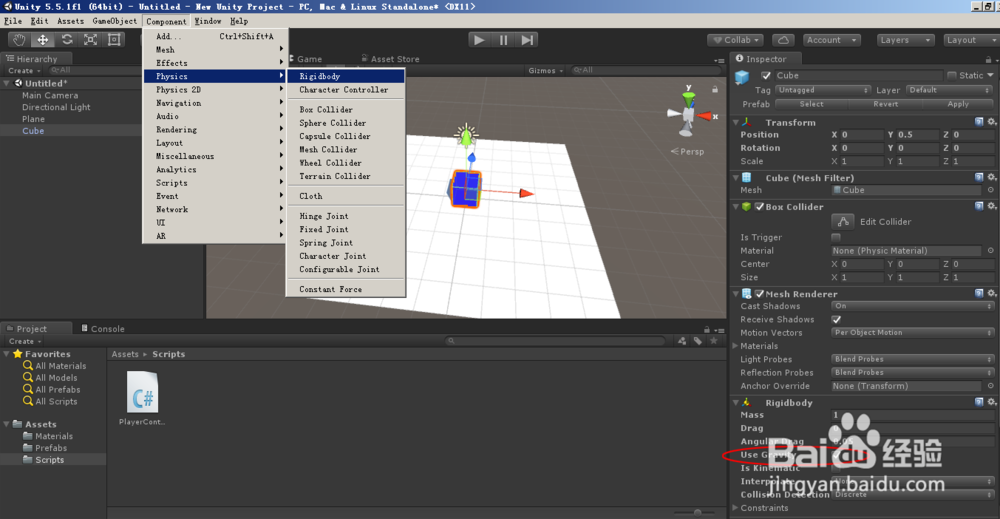
Task: Collapse the Transform component
Action: (x=736, y=122)
